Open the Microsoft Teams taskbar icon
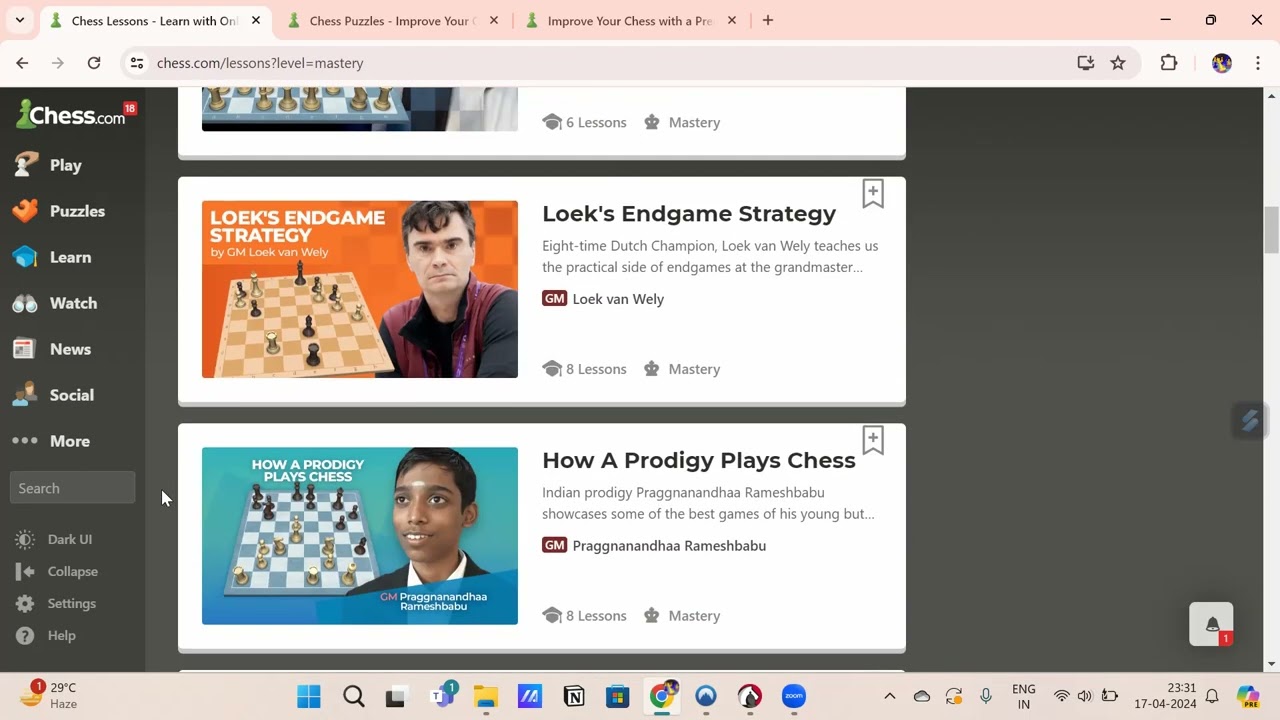 coord(442,696)
